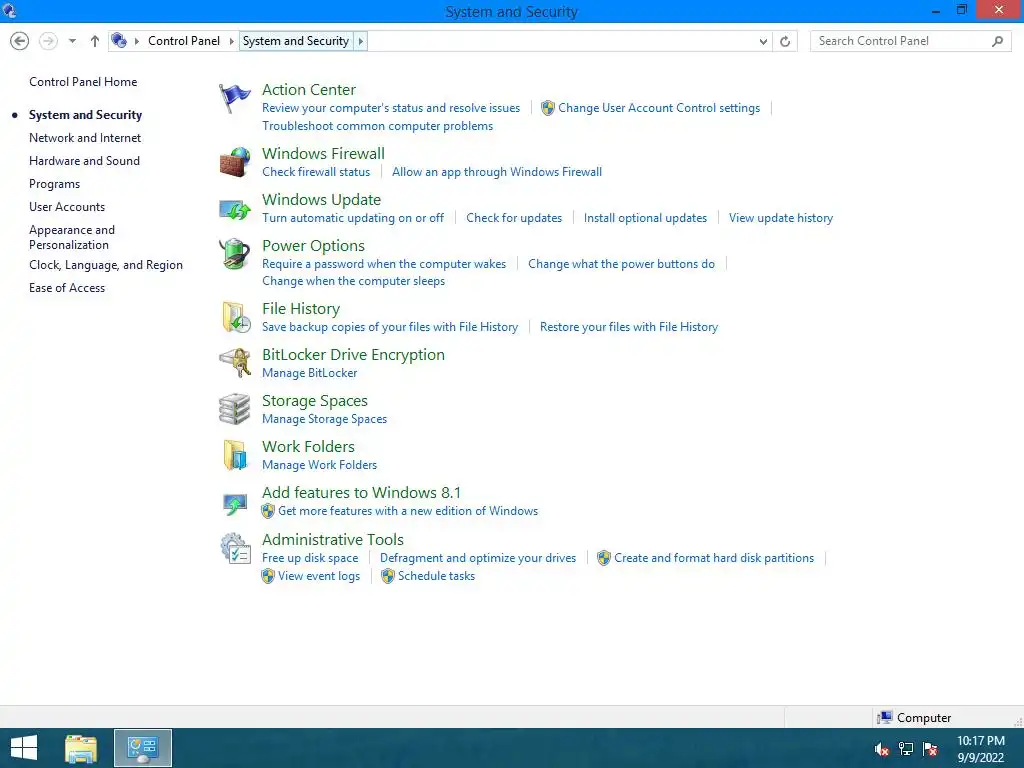Click the muted speaker tray icon

point(882,749)
